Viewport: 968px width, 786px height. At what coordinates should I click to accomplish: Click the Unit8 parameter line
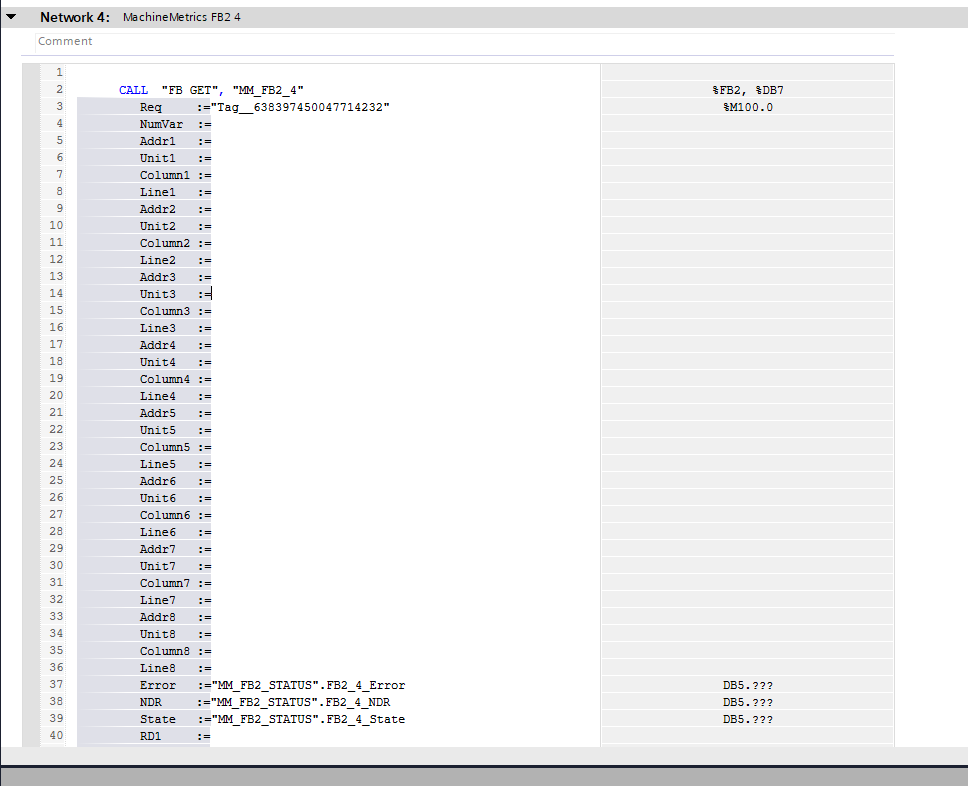pos(157,633)
